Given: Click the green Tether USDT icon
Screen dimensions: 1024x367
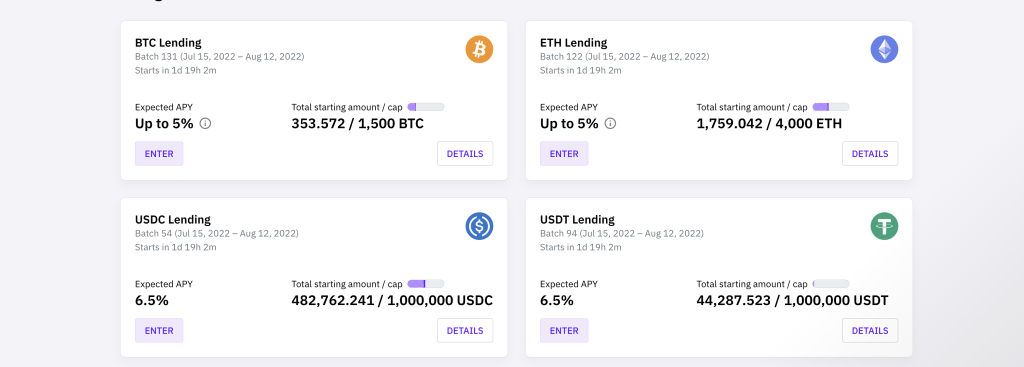Looking at the screenshot, I should 884,227.
